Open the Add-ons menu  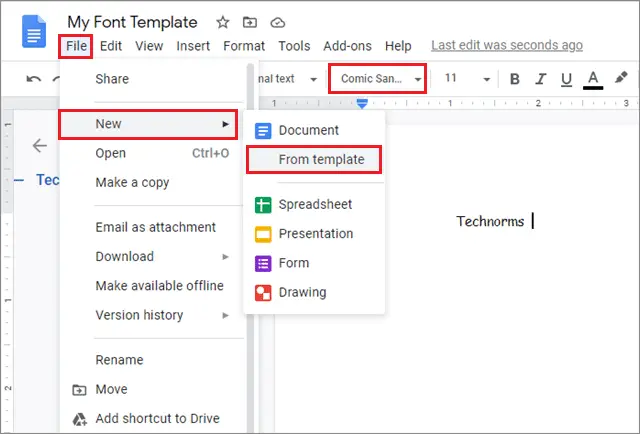pyautogui.click(x=347, y=46)
